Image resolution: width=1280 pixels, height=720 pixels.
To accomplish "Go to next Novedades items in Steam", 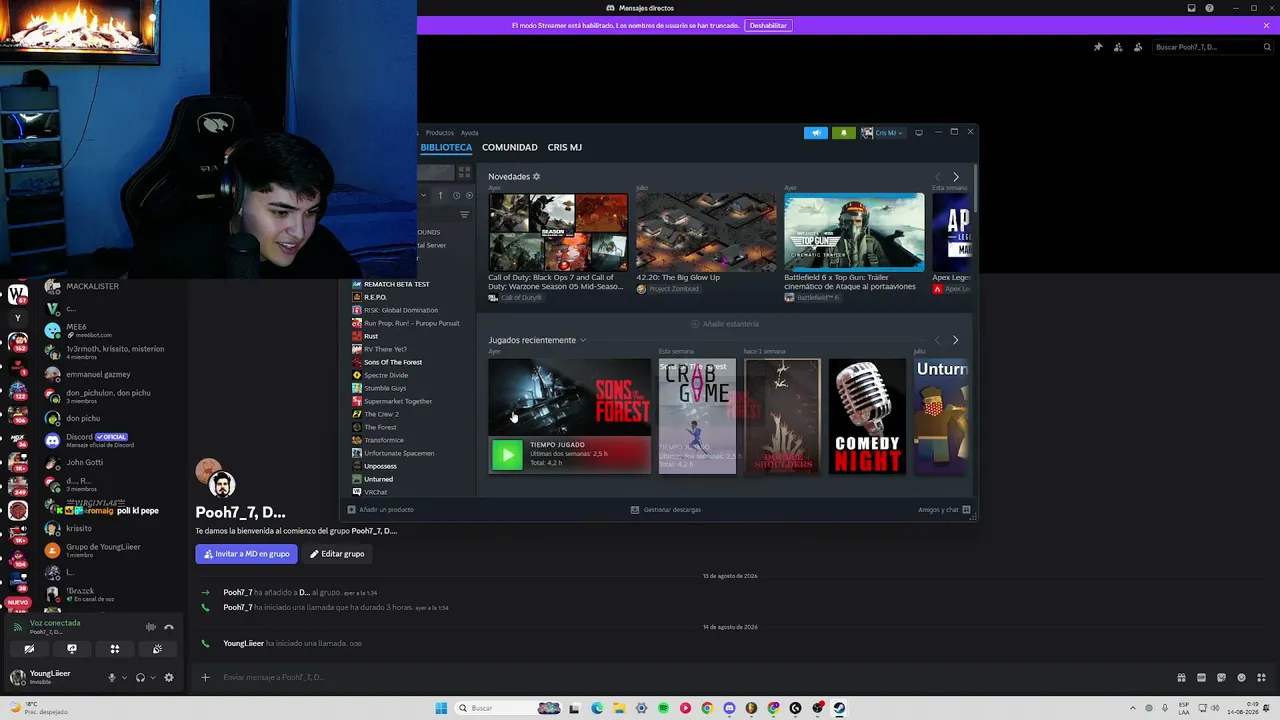I will [x=956, y=177].
